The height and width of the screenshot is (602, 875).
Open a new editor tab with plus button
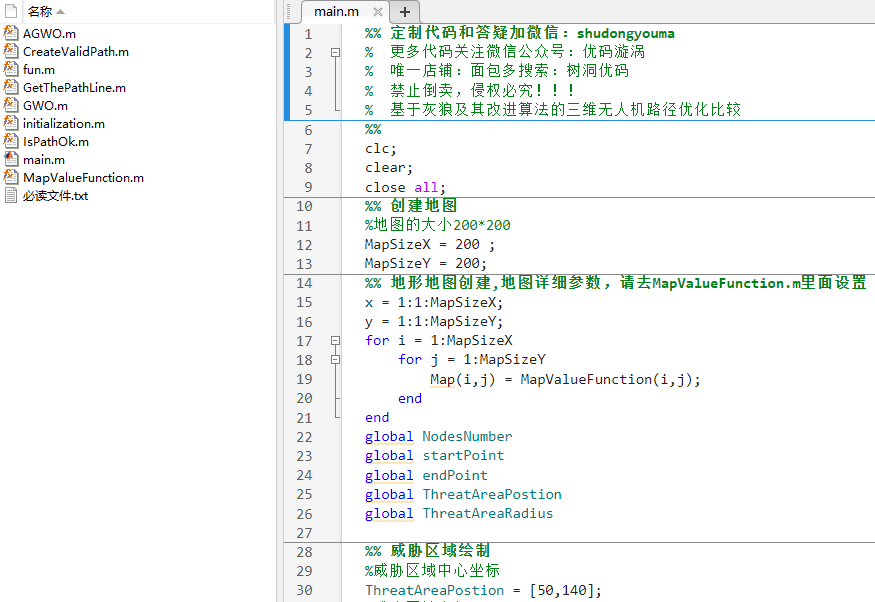click(405, 12)
